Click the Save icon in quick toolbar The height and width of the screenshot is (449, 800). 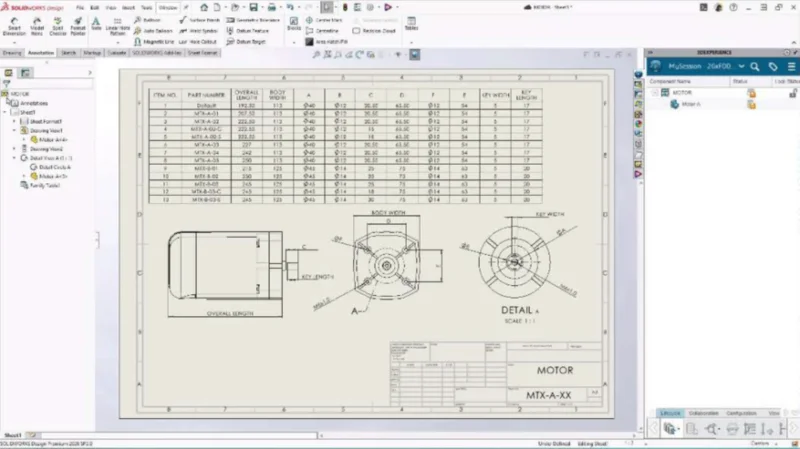[x=253, y=7]
